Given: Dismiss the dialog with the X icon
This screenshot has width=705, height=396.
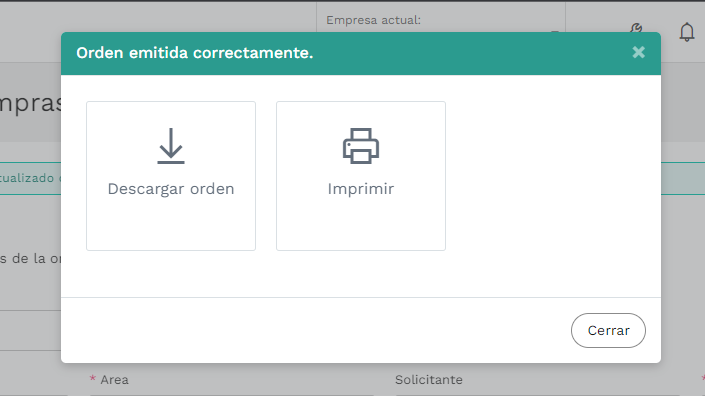Looking at the screenshot, I should point(638,53).
